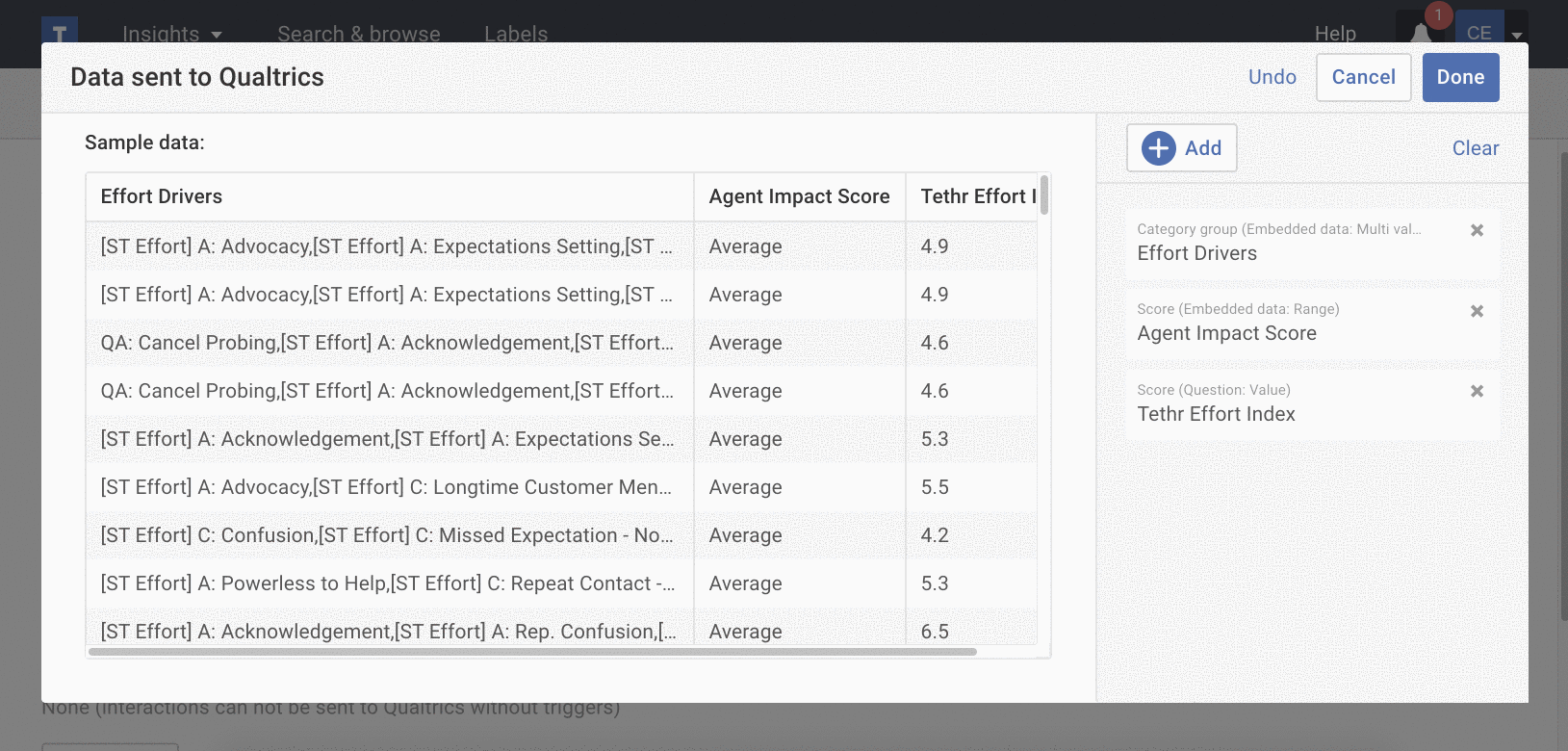Open Search & browse tab
Viewport: 1568px width, 751px height.
pyautogui.click(x=358, y=34)
